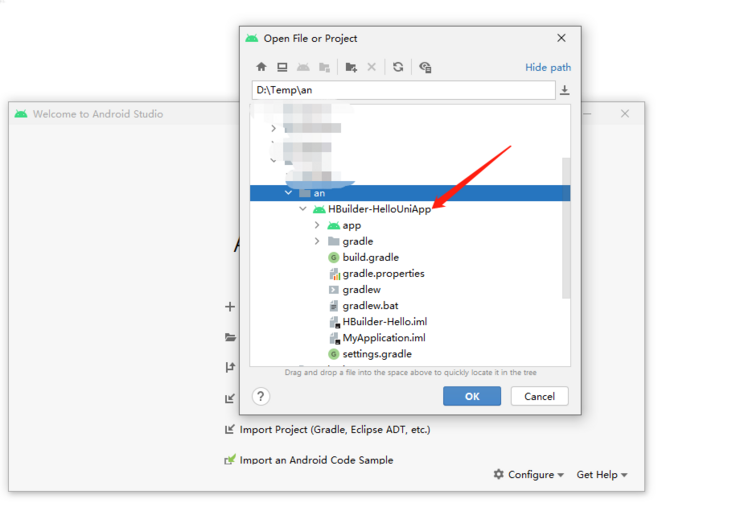Select the gradle.properties file icon
Screen dimensions: 732x532
point(334,274)
